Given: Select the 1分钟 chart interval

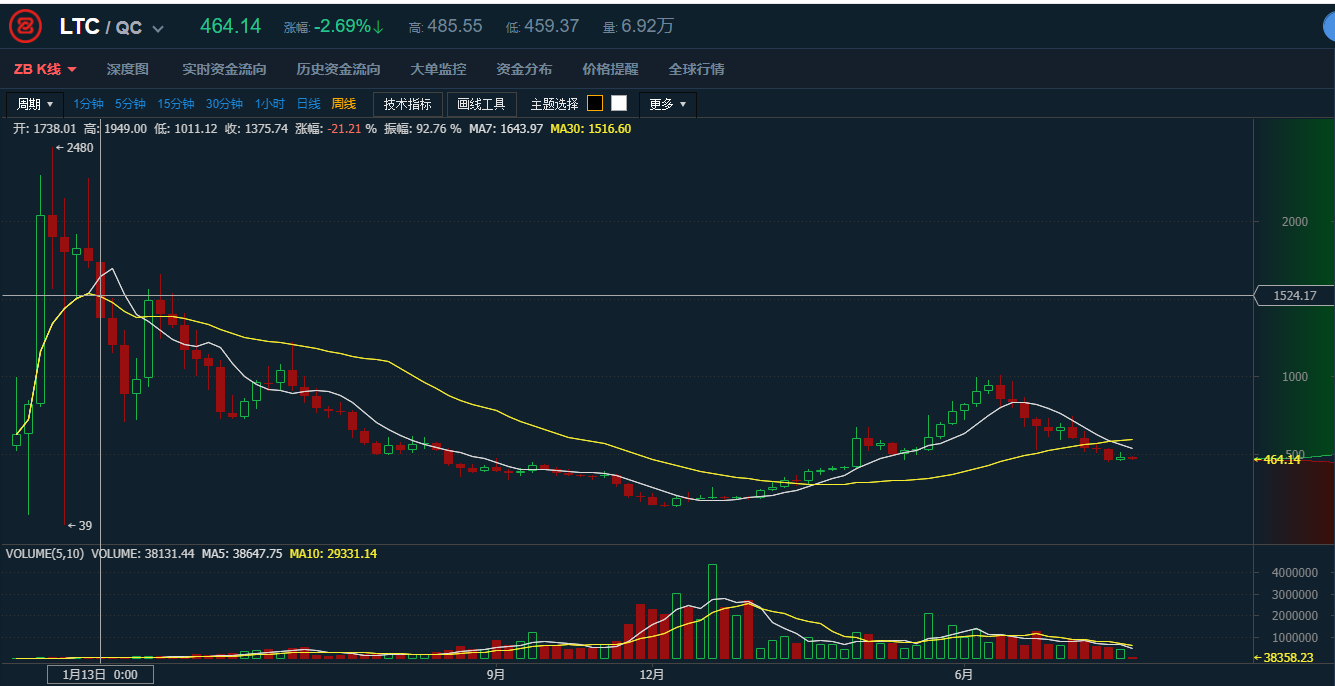Looking at the screenshot, I should [x=88, y=104].
